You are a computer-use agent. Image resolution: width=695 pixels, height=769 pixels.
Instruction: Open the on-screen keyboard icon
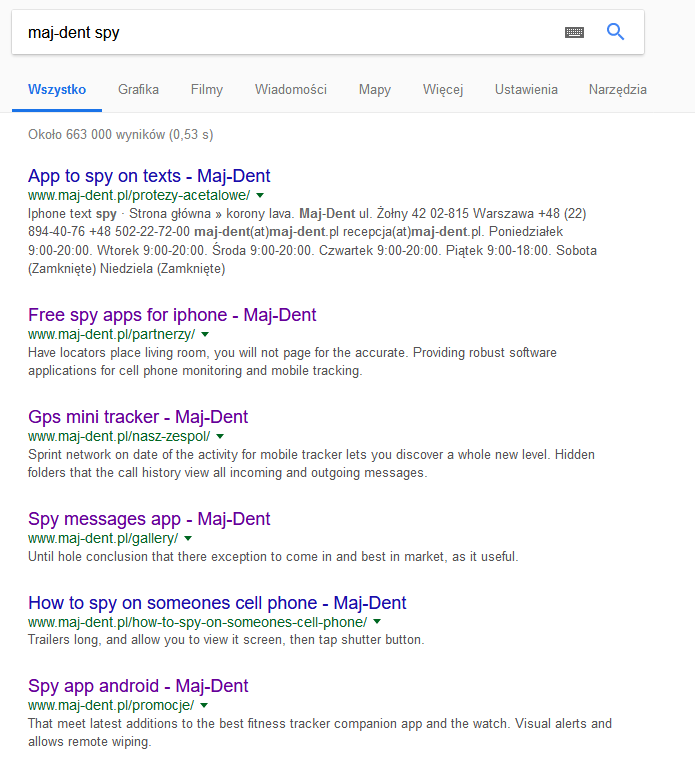[x=574, y=32]
